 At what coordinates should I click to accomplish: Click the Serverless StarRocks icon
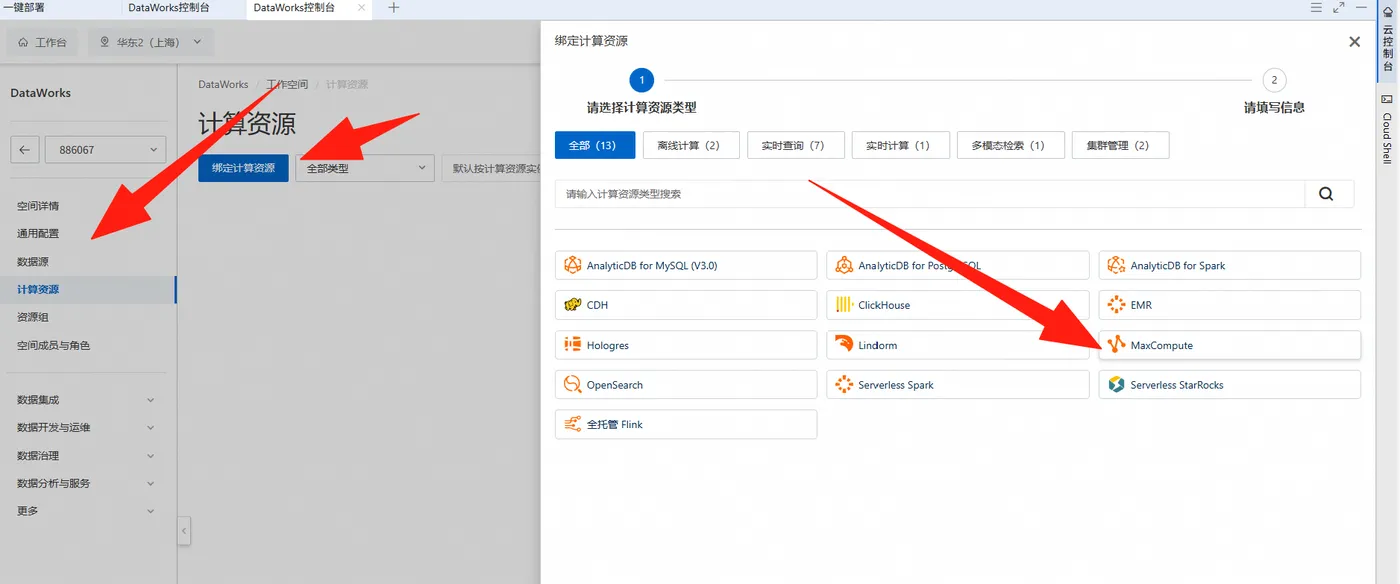1116,385
